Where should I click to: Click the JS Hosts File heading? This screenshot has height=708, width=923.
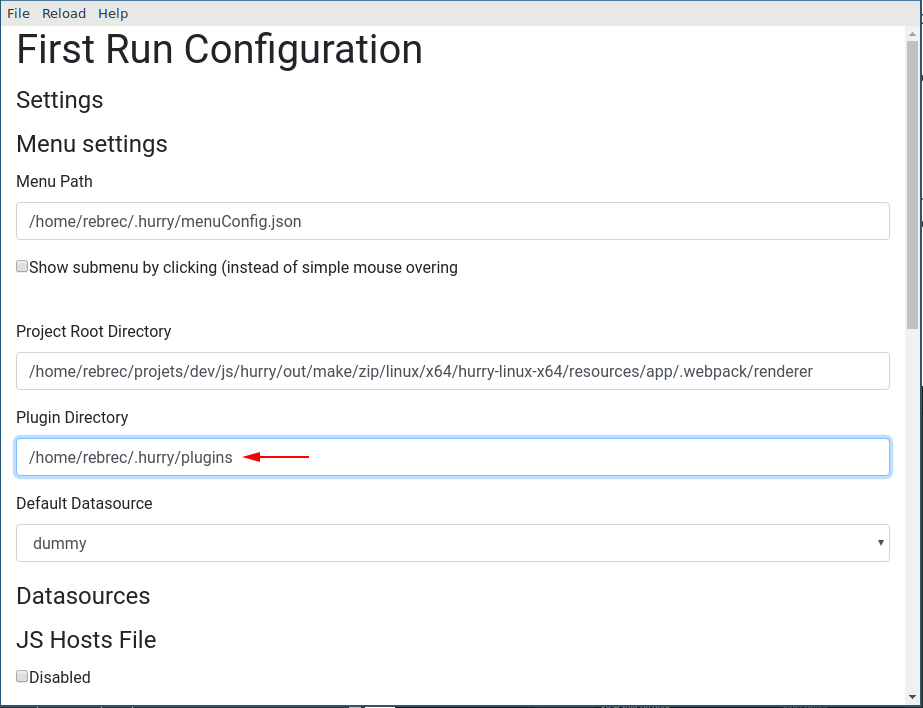[x=86, y=640]
